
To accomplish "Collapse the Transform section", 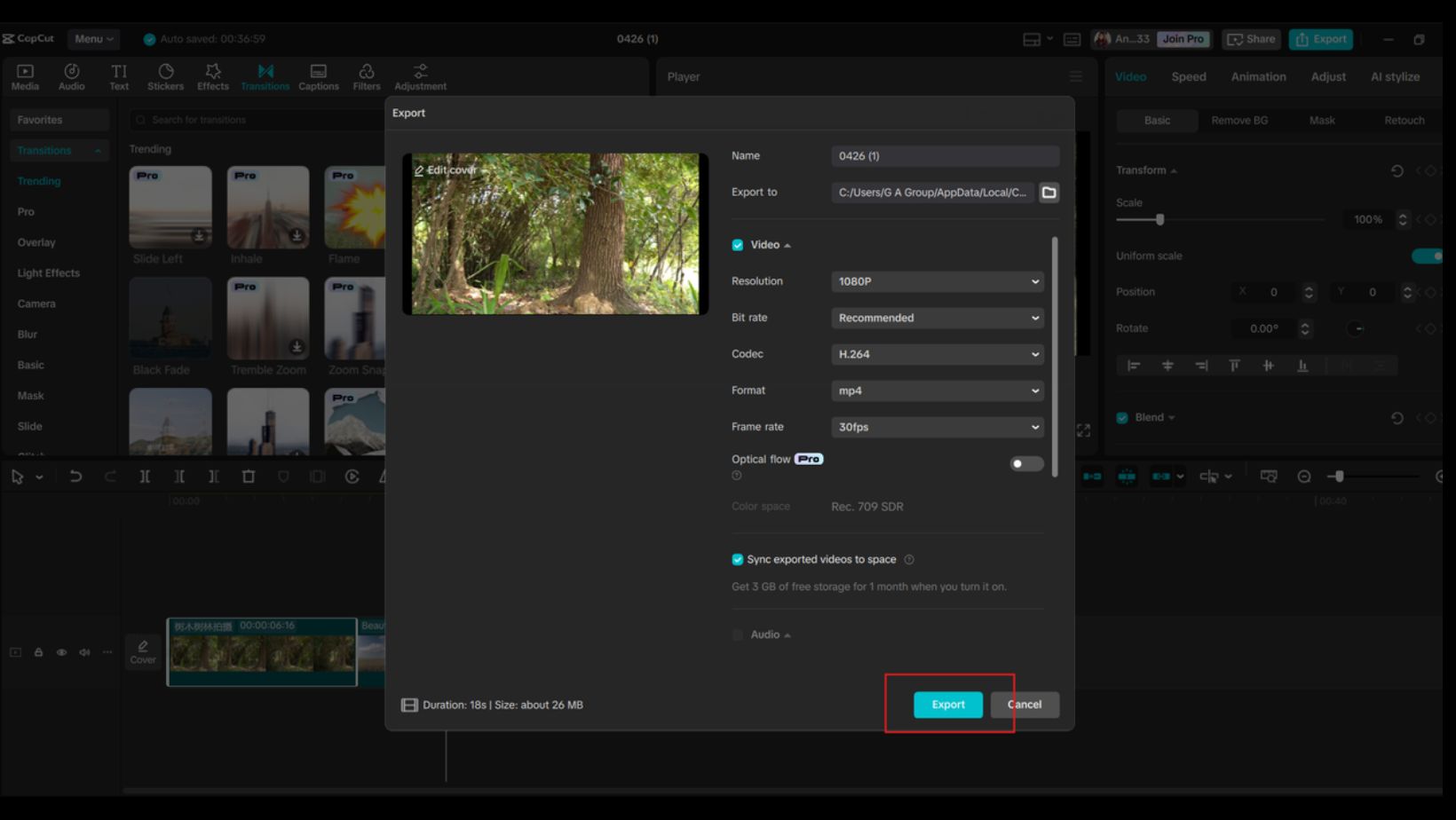I will 1174,171.
